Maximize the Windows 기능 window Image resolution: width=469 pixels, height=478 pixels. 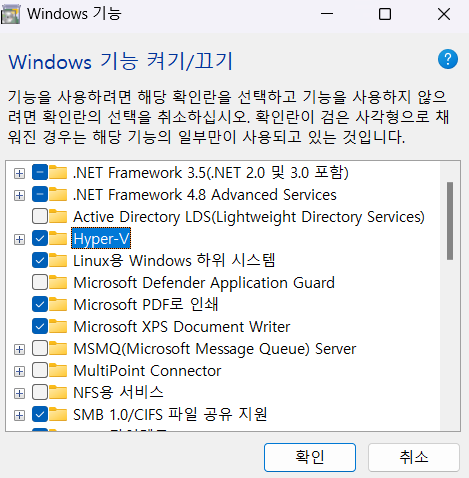pos(385,14)
